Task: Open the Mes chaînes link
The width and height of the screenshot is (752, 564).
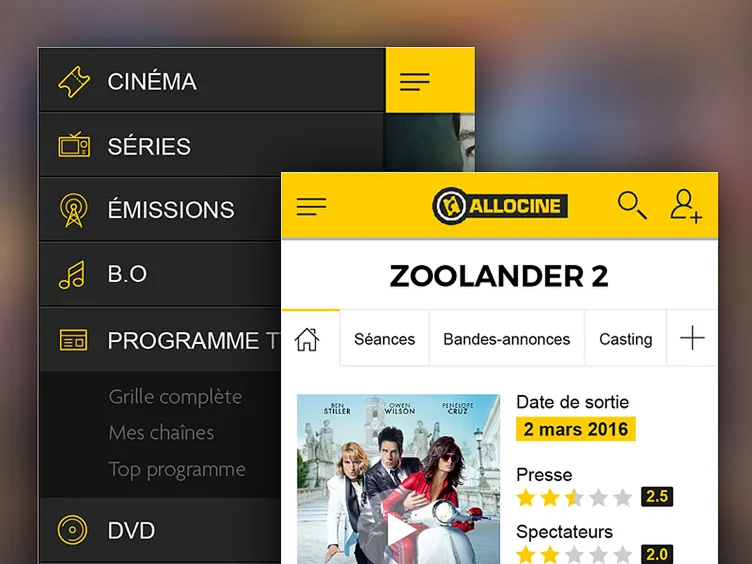Action: pos(161,433)
